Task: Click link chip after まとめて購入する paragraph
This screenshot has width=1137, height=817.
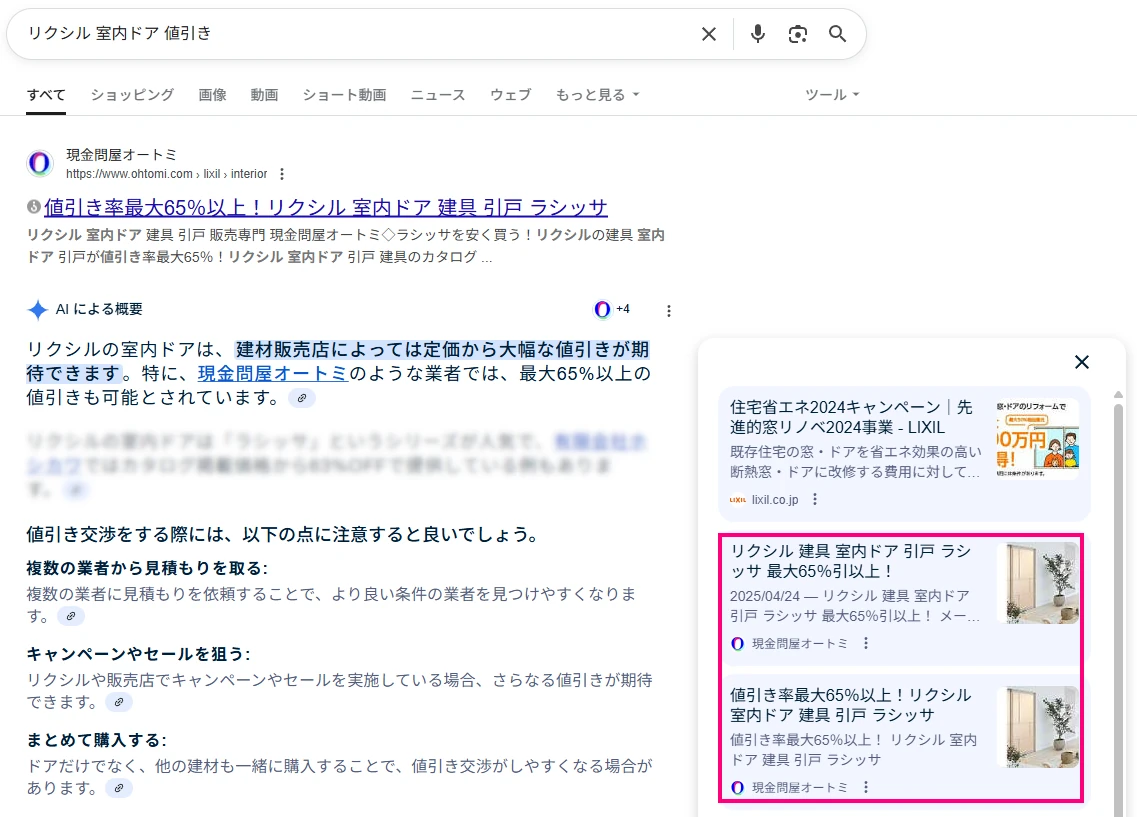Action: [119, 788]
